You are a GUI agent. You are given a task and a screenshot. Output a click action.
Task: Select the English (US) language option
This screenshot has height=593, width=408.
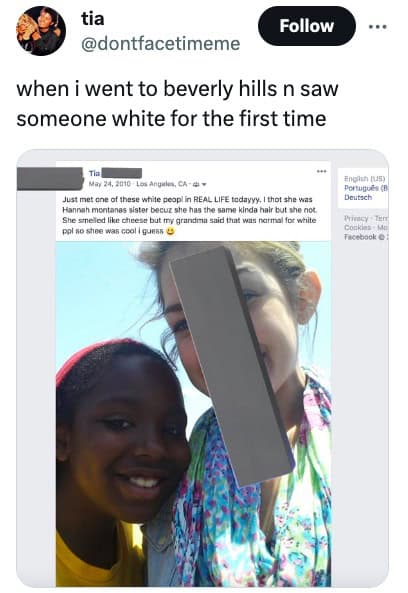tap(365, 179)
